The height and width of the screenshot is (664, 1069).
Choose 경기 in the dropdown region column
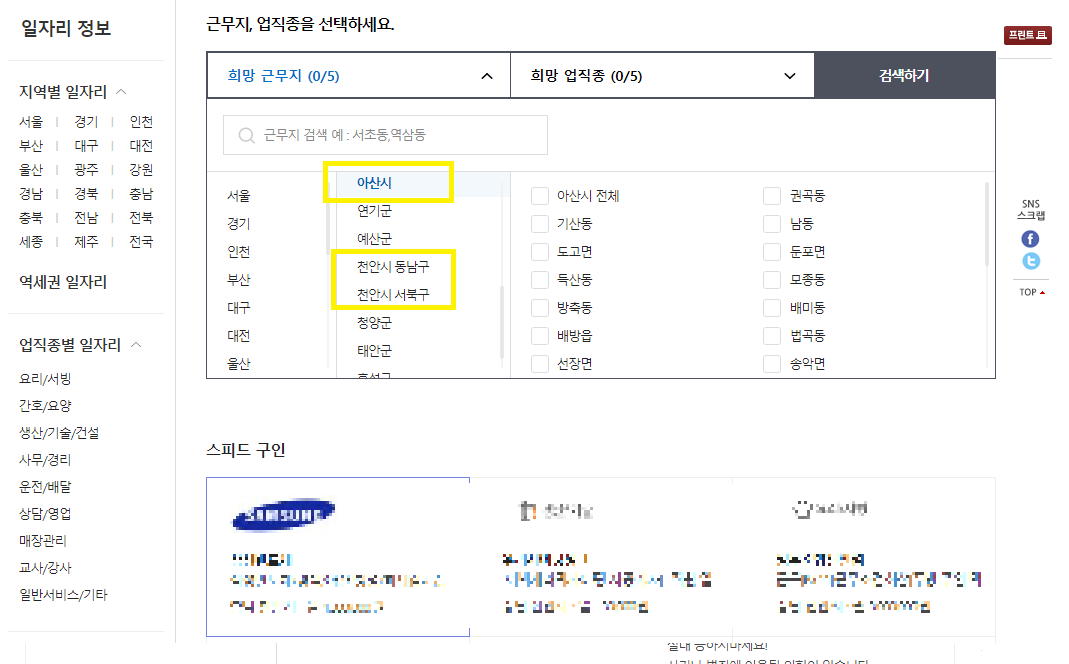[239, 224]
